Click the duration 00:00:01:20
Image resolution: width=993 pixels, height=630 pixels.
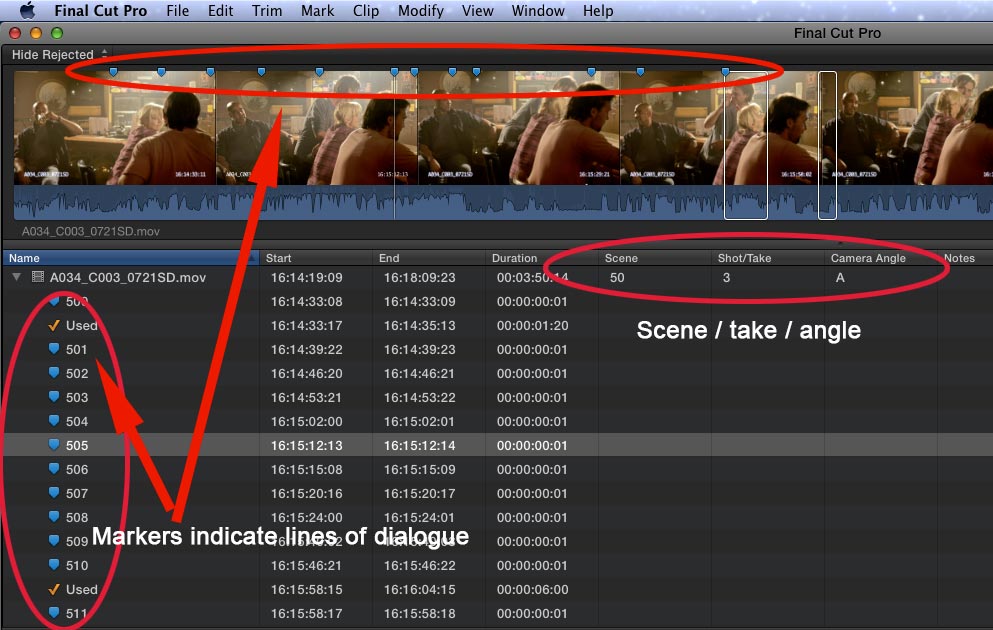532,325
